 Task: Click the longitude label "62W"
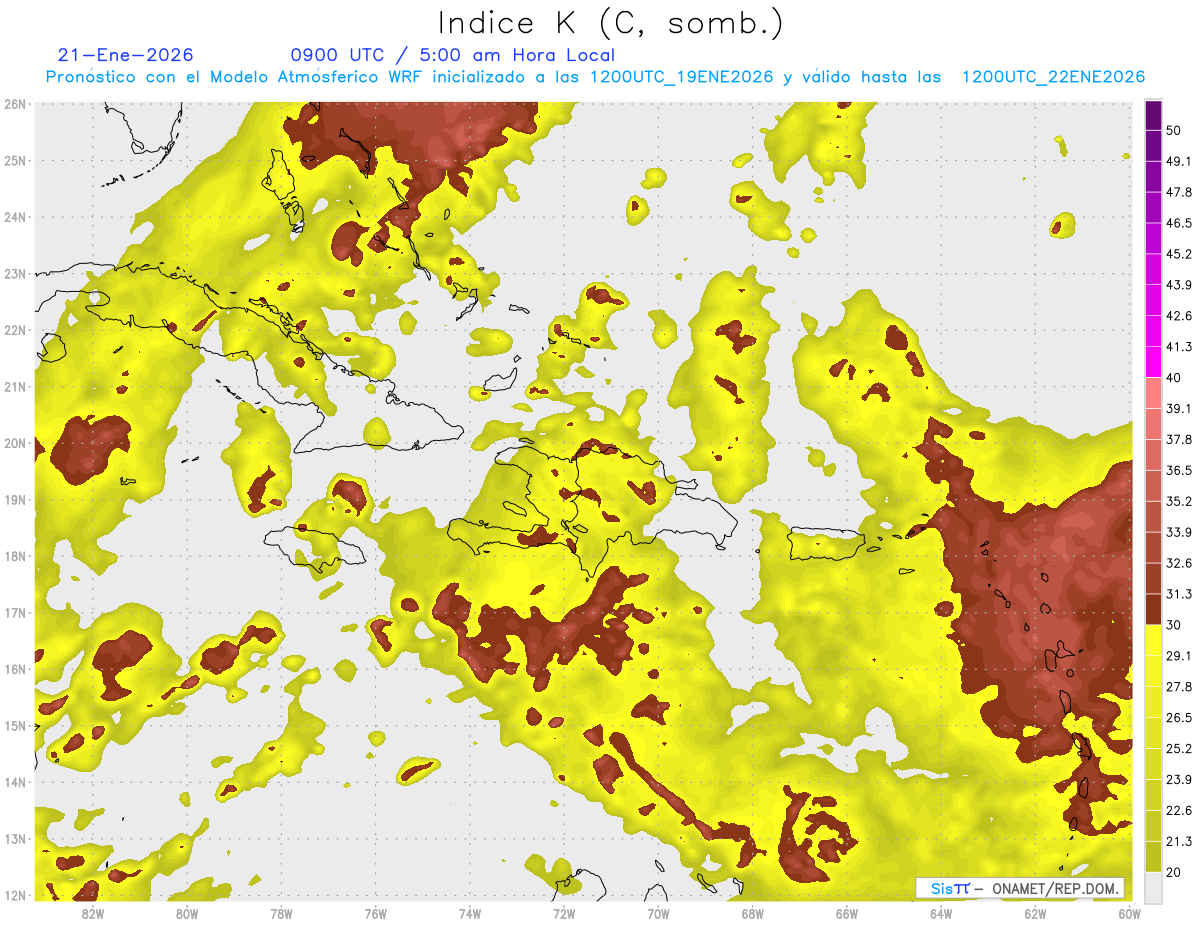[1035, 914]
